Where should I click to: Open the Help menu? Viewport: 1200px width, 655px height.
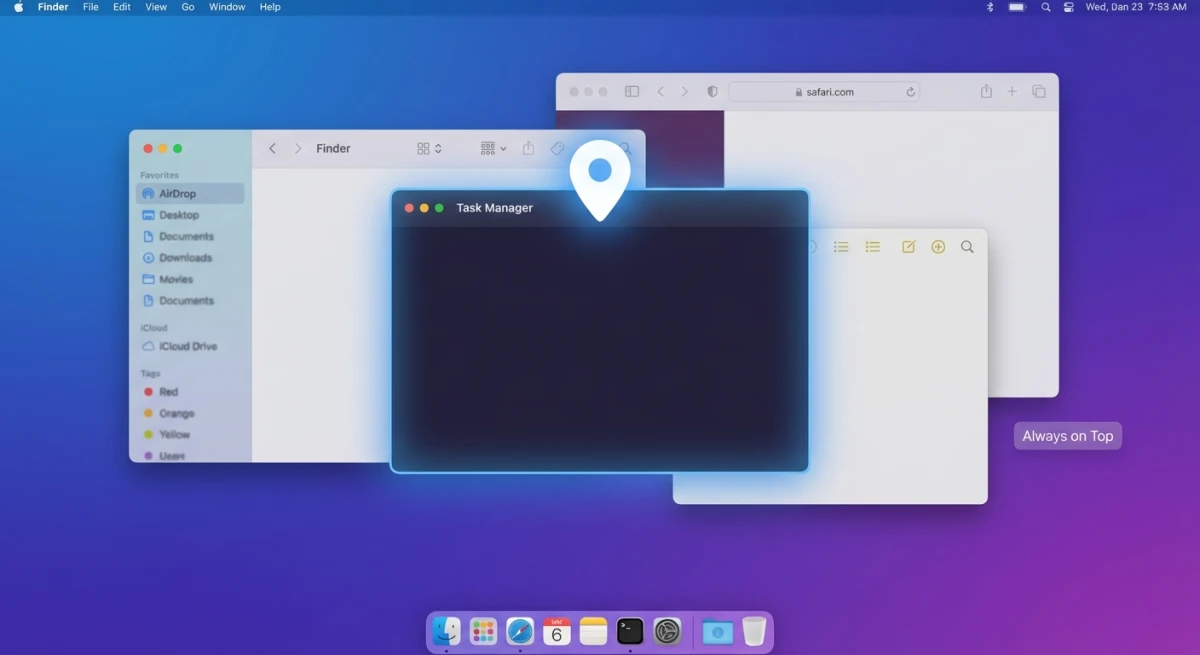click(270, 7)
